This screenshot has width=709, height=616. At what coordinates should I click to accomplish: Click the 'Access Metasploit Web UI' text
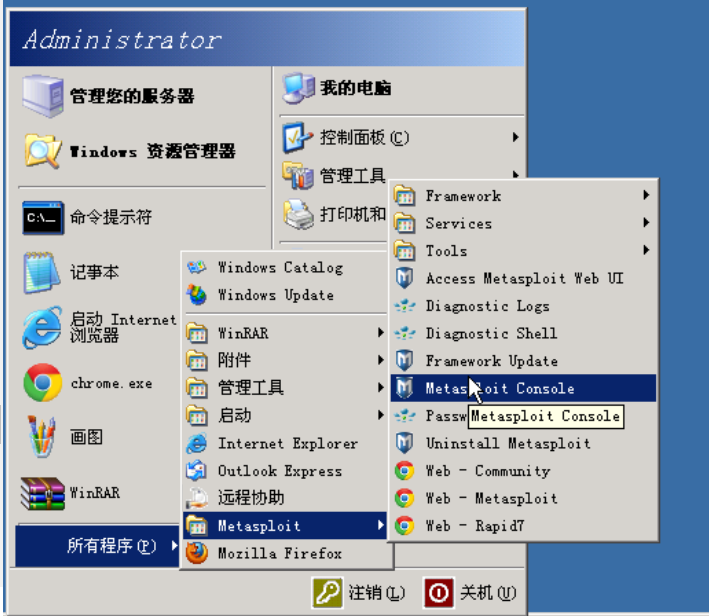point(525,278)
